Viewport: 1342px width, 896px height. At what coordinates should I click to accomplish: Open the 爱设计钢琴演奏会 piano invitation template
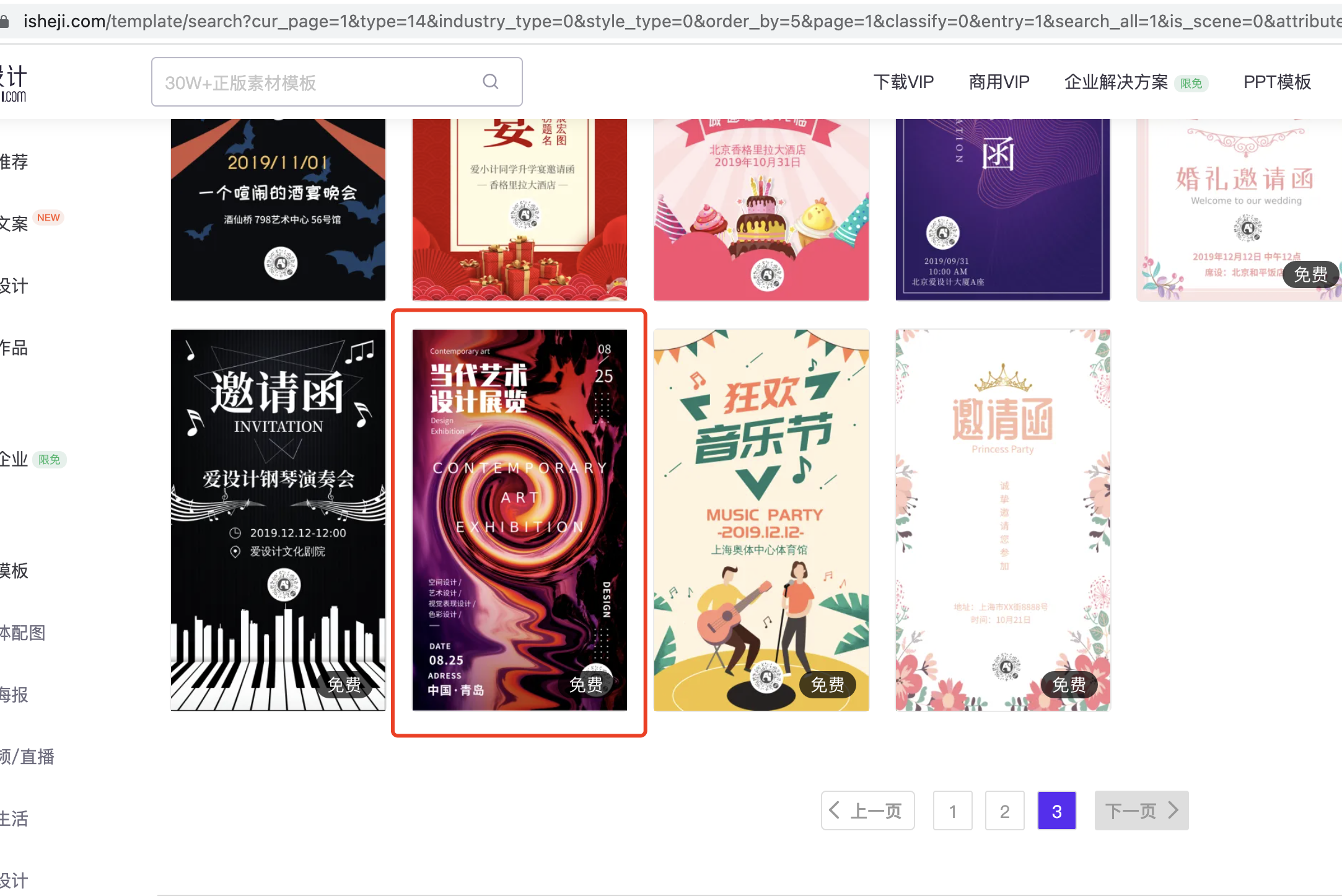pyautogui.click(x=278, y=520)
